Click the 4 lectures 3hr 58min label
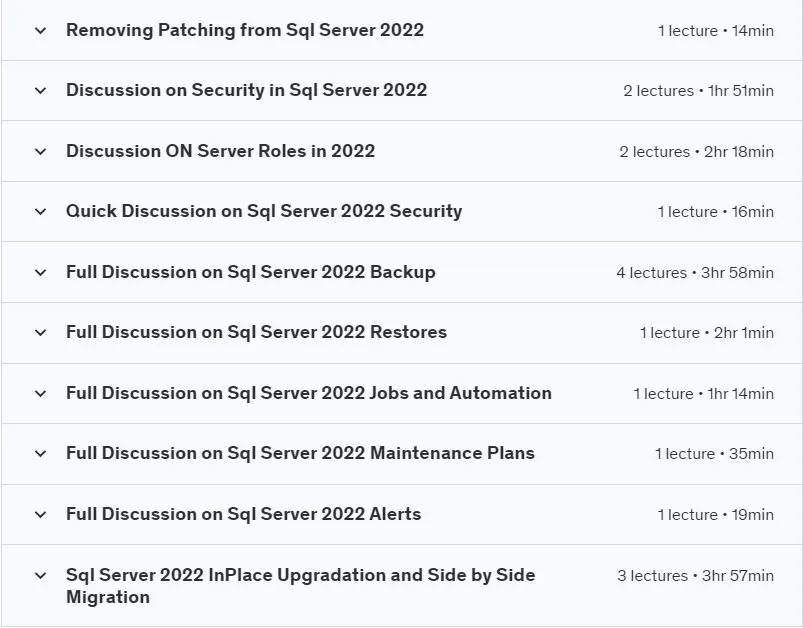Screen dimensions: 803x628 (695, 273)
